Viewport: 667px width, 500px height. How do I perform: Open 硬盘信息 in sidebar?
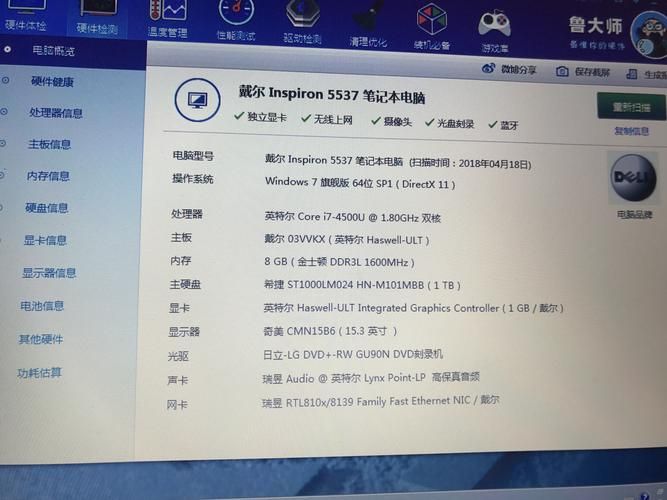click(x=47, y=208)
